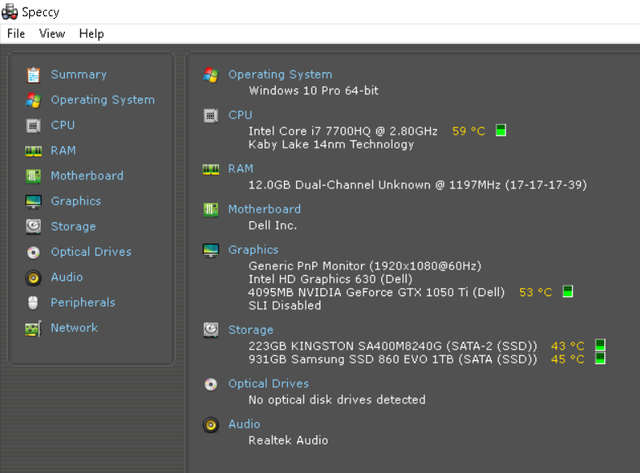The image size is (640, 473).
Task: Open the Help menu
Action: point(91,33)
